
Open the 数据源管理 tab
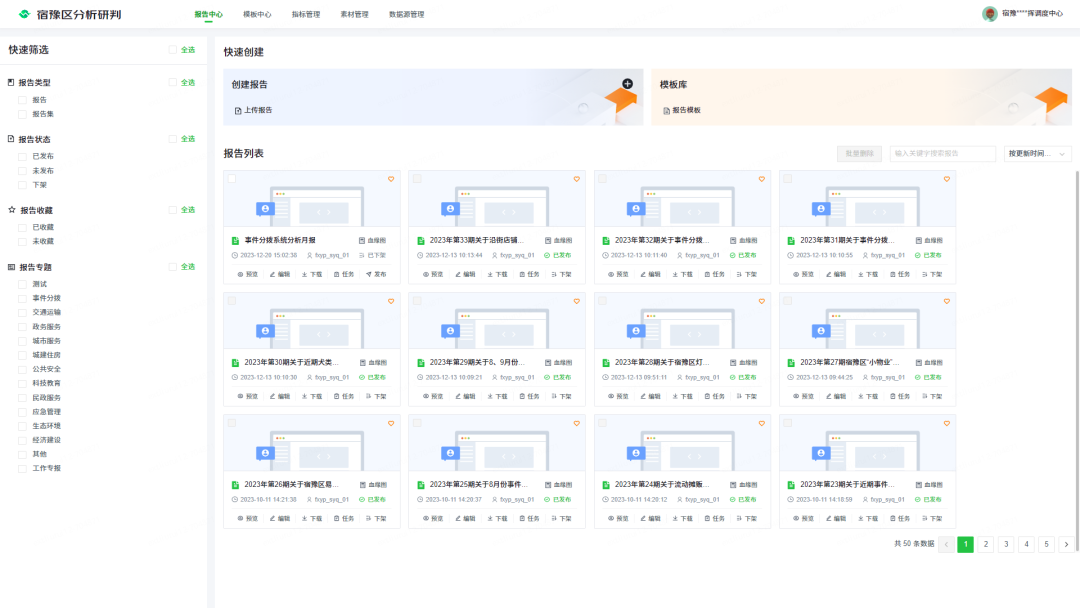pos(406,15)
